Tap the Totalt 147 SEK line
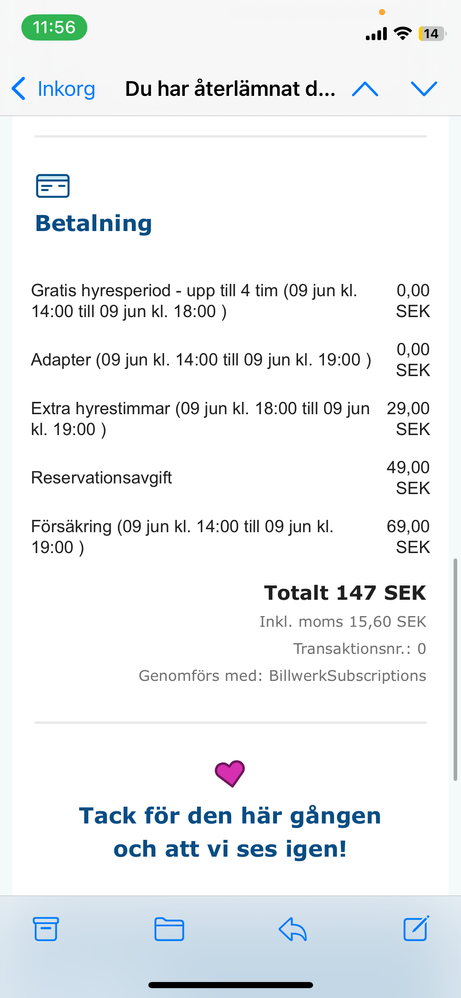This screenshot has width=461, height=998. 344,593
